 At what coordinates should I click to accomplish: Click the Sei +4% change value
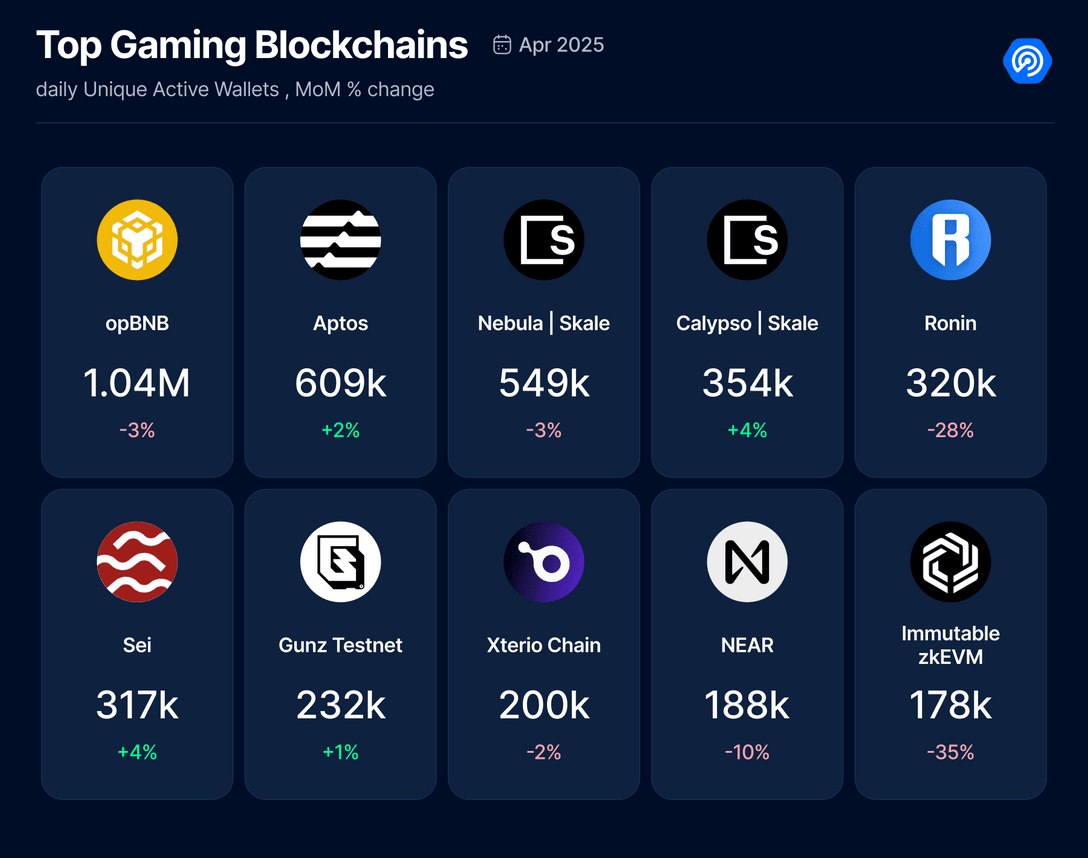[x=137, y=753]
